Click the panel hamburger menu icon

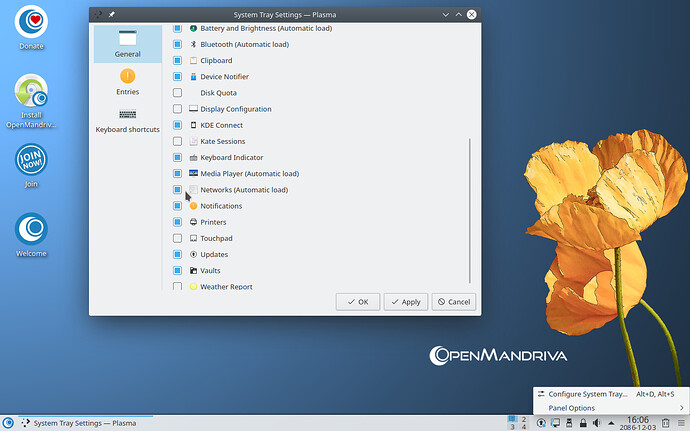pos(682,423)
